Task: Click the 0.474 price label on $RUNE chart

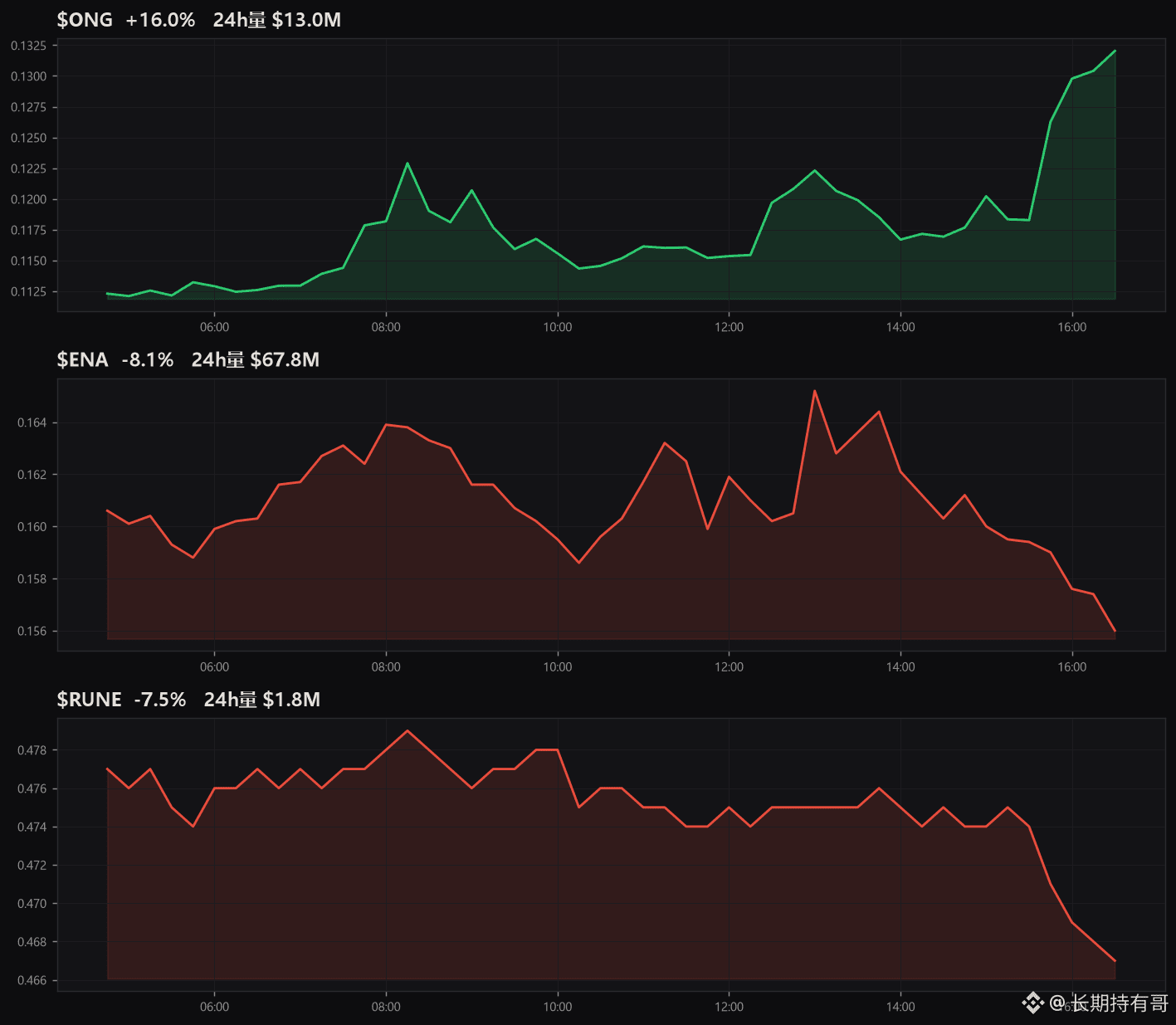Action: coord(32,827)
